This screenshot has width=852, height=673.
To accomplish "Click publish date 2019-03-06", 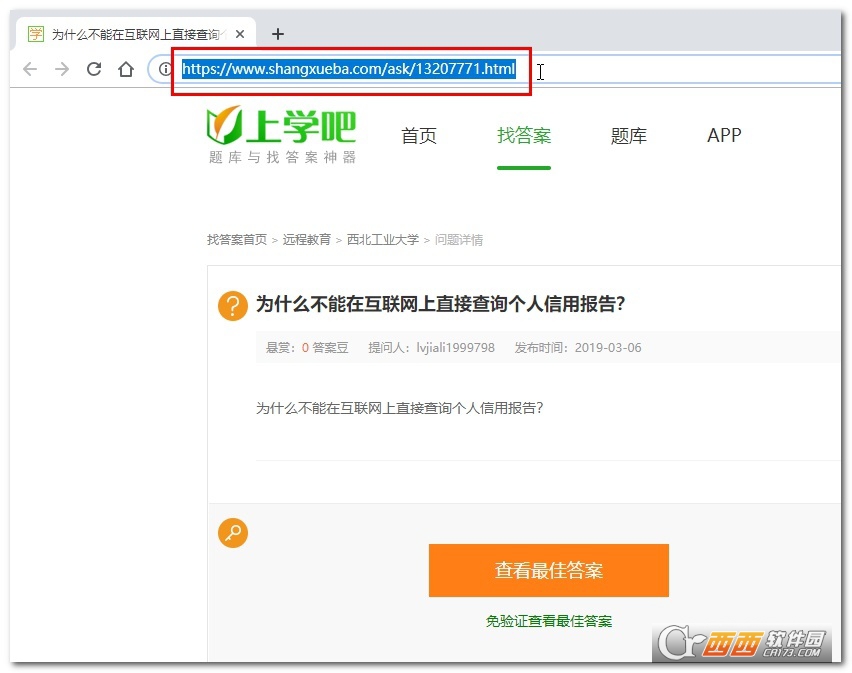I will [608, 348].
